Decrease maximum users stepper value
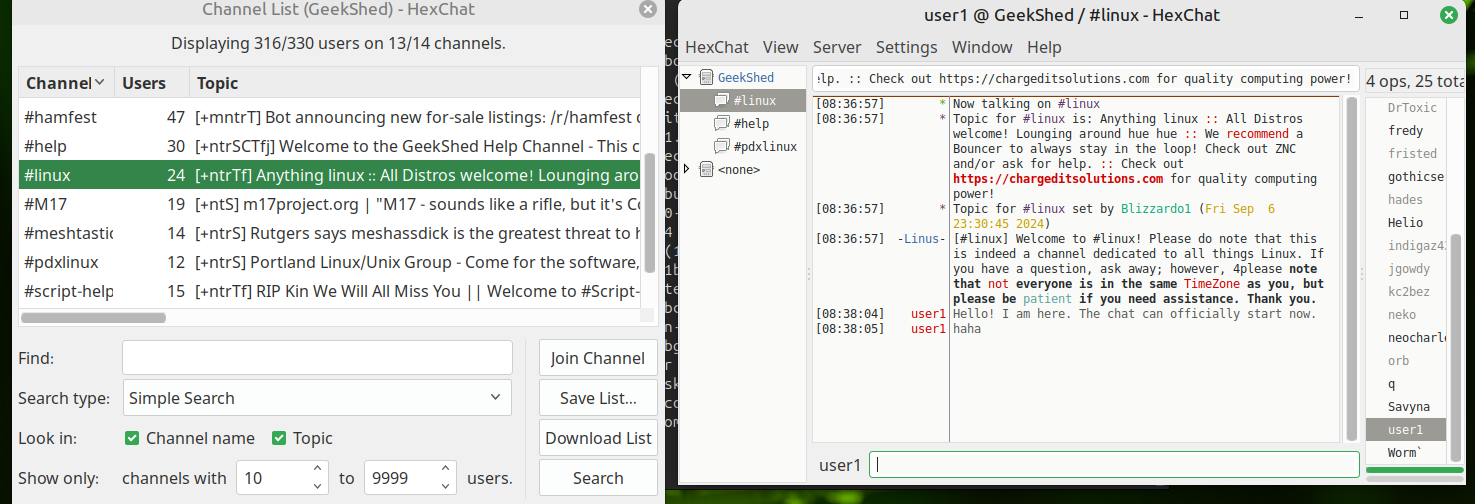 click(x=446, y=487)
